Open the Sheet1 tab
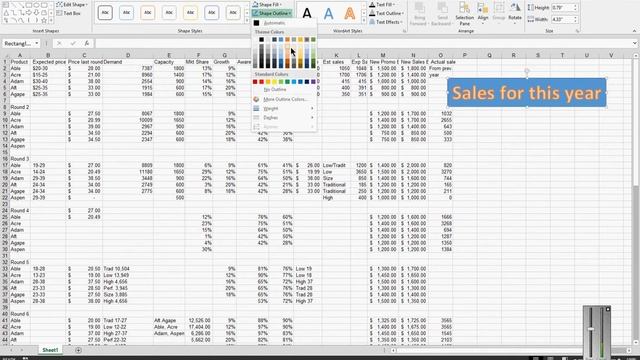Screen dimensions: 640x360 click(x=50, y=350)
